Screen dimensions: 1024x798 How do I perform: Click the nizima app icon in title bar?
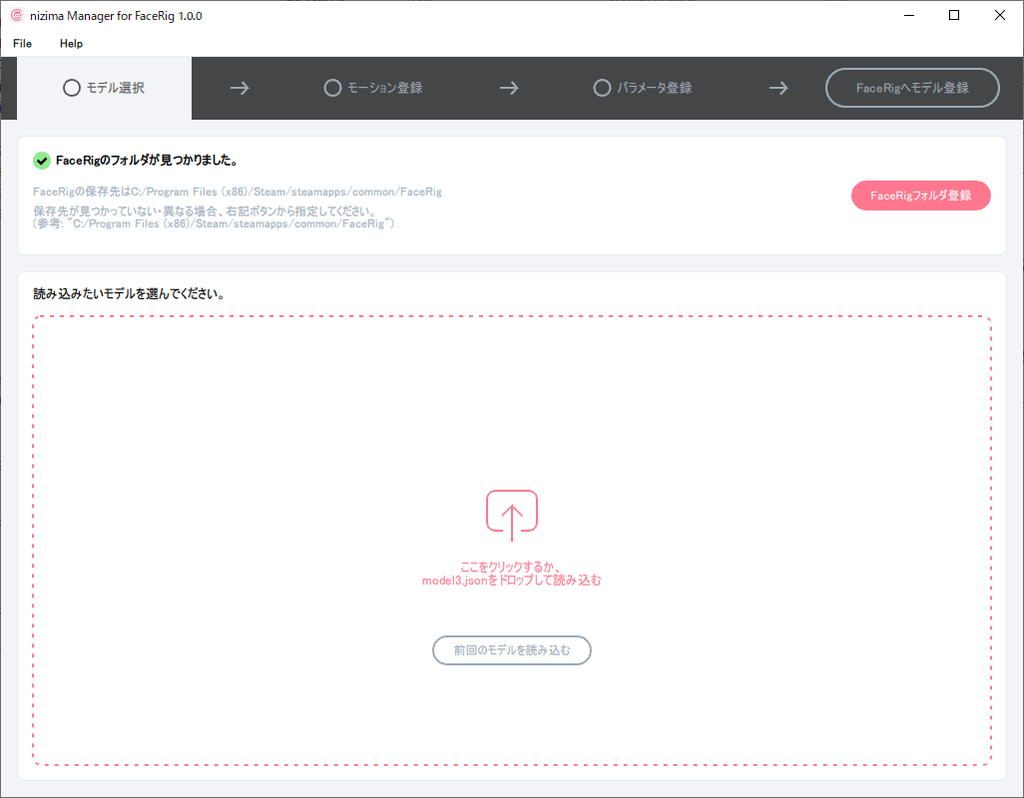point(16,16)
